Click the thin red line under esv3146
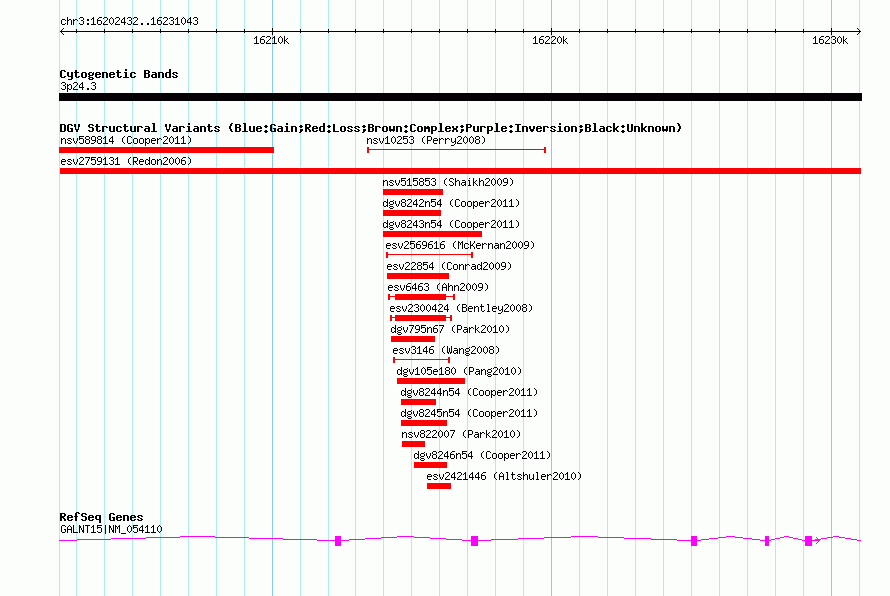Viewport: 890px width, 596px height. [x=422, y=360]
